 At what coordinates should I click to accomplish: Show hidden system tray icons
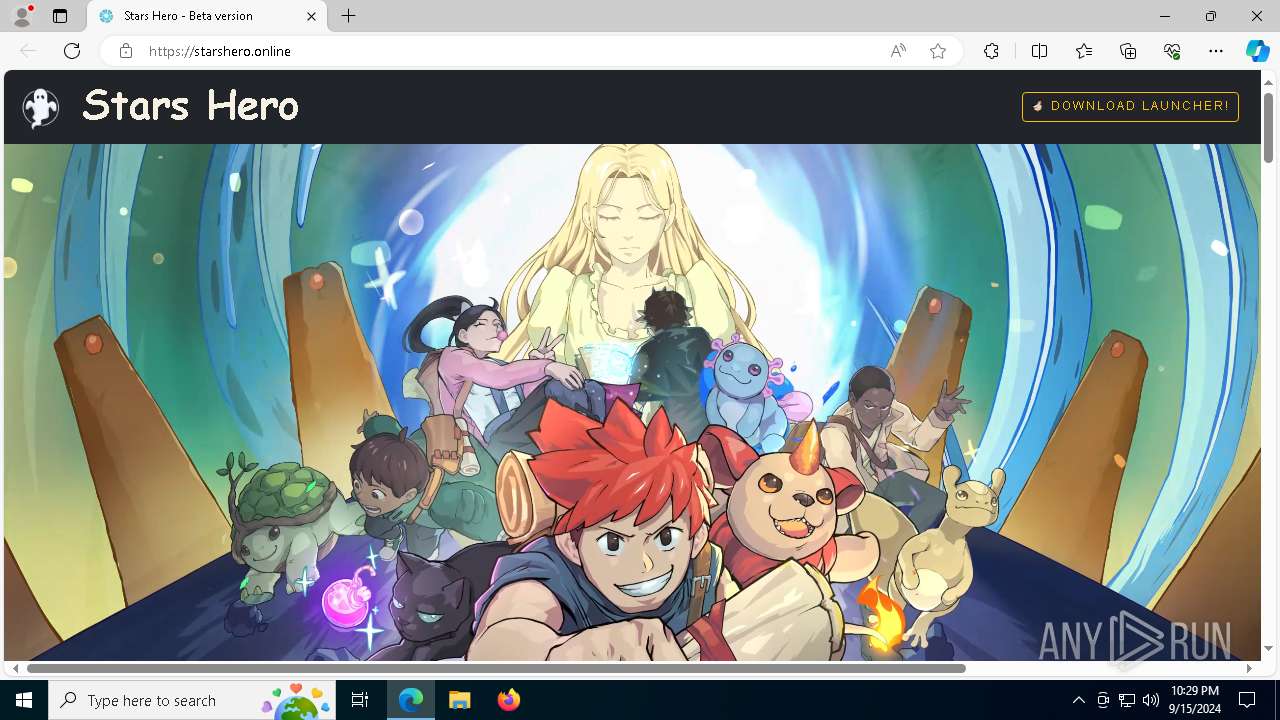pos(1078,700)
